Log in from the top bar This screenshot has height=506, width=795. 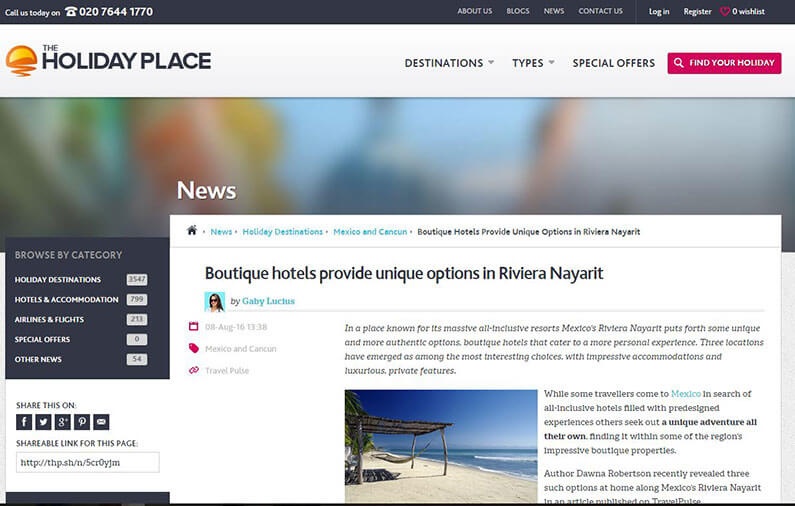click(x=659, y=12)
